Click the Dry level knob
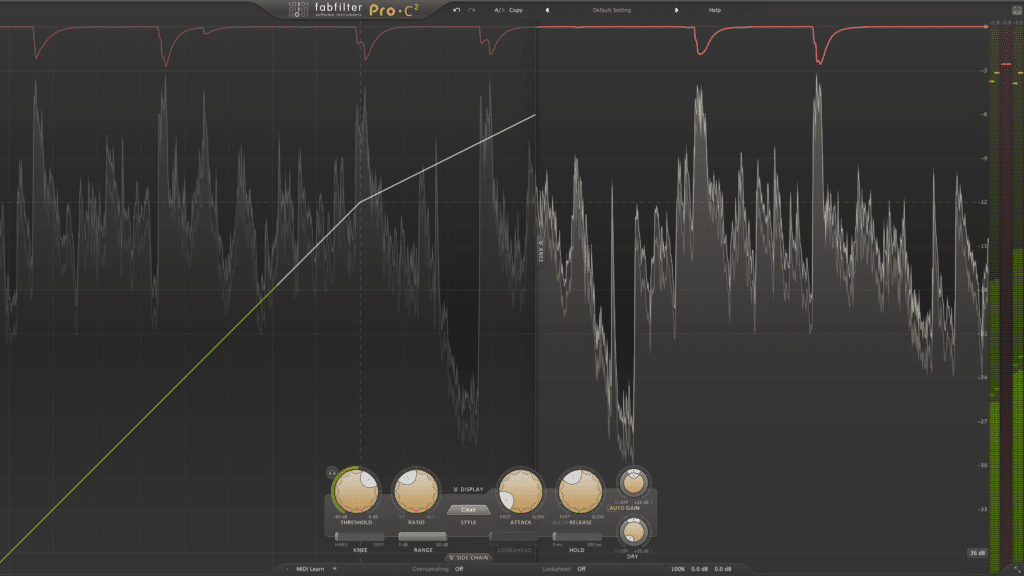This screenshot has width=1024, height=576. (633, 532)
